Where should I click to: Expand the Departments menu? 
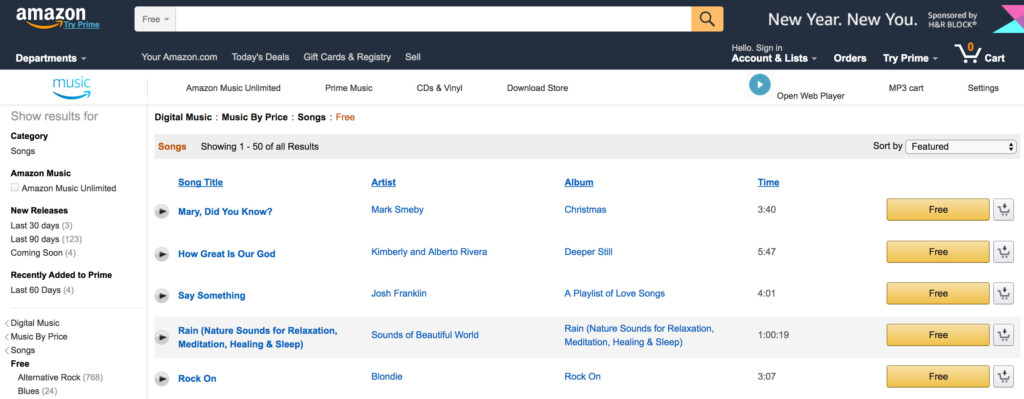click(51, 58)
